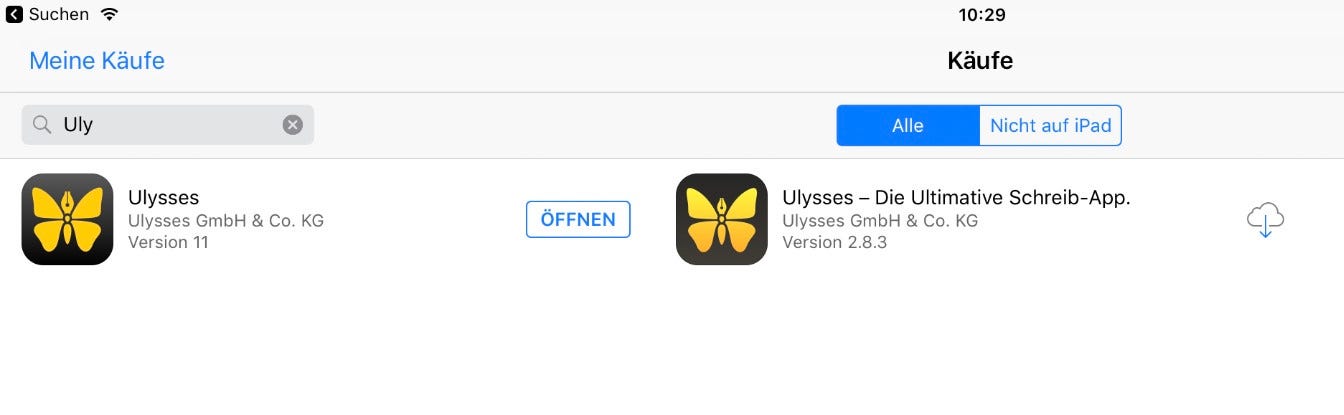Viewport: 1344px width, 415px height.
Task: Tap the magnifier icon in the search field
Action: point(42,125)
